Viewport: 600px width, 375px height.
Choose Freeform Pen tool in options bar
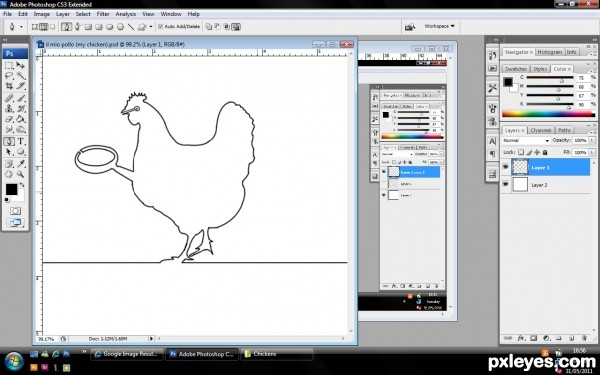[78, 27]
